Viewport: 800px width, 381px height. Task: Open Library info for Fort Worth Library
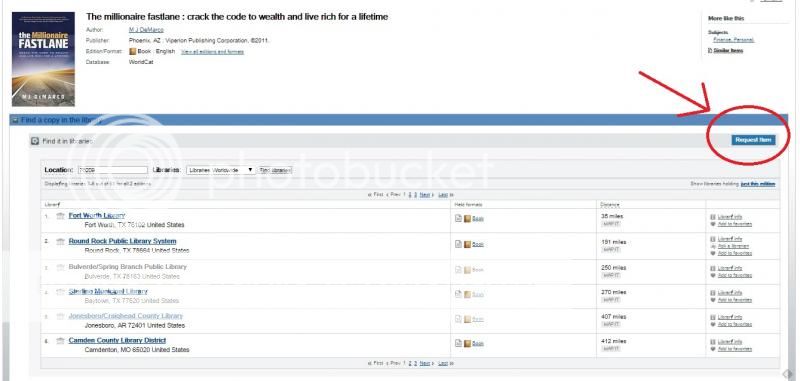(x=730, y=217)
